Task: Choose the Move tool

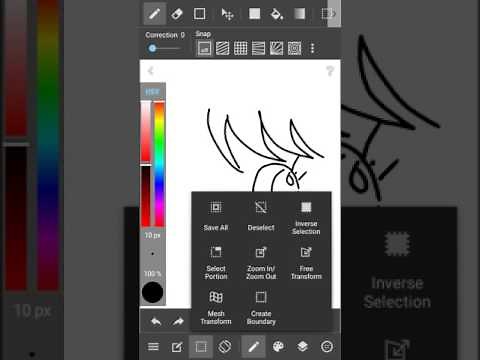Action: 228,14
